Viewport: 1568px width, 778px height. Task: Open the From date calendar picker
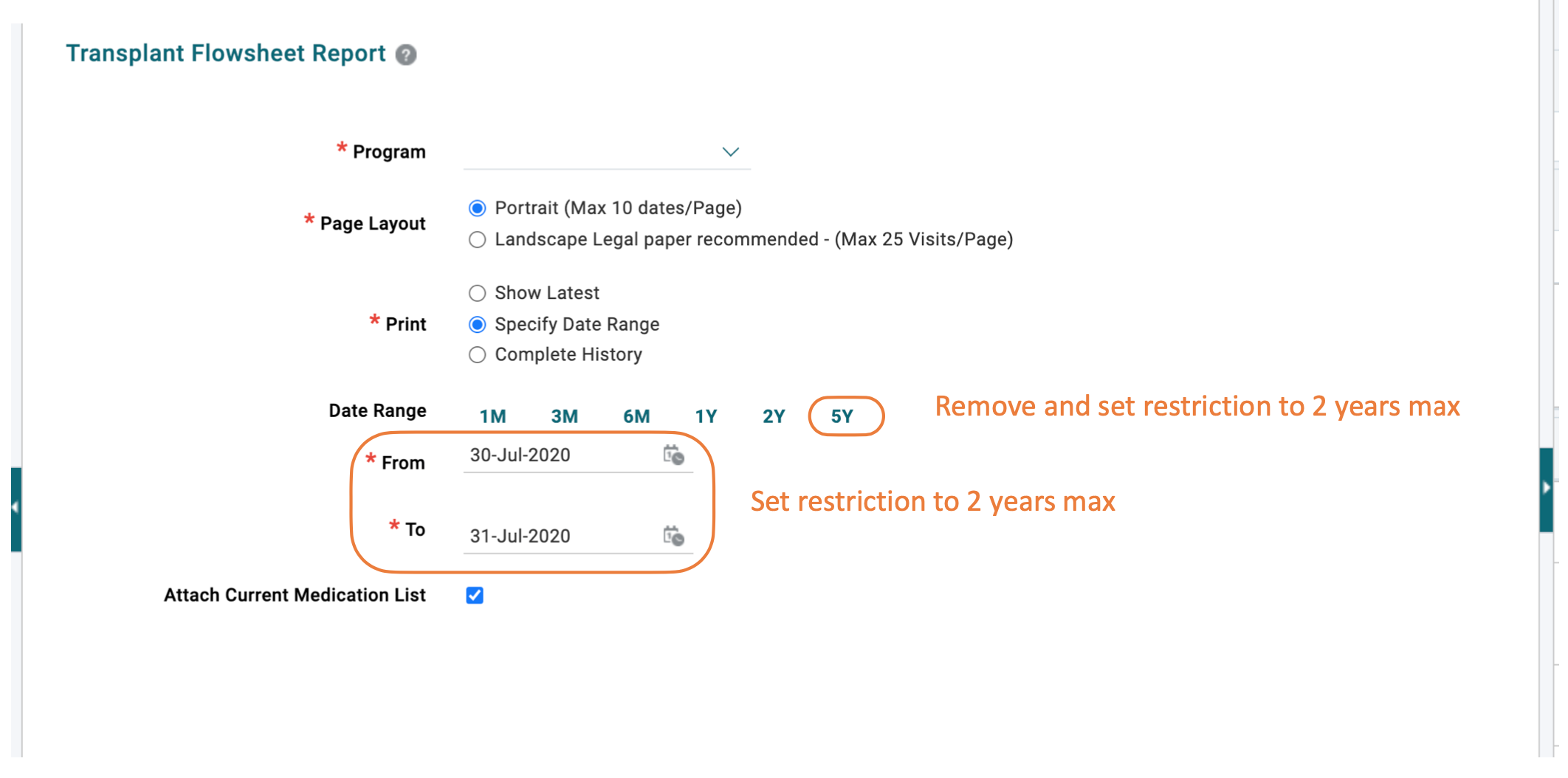(x=673, y=455)
